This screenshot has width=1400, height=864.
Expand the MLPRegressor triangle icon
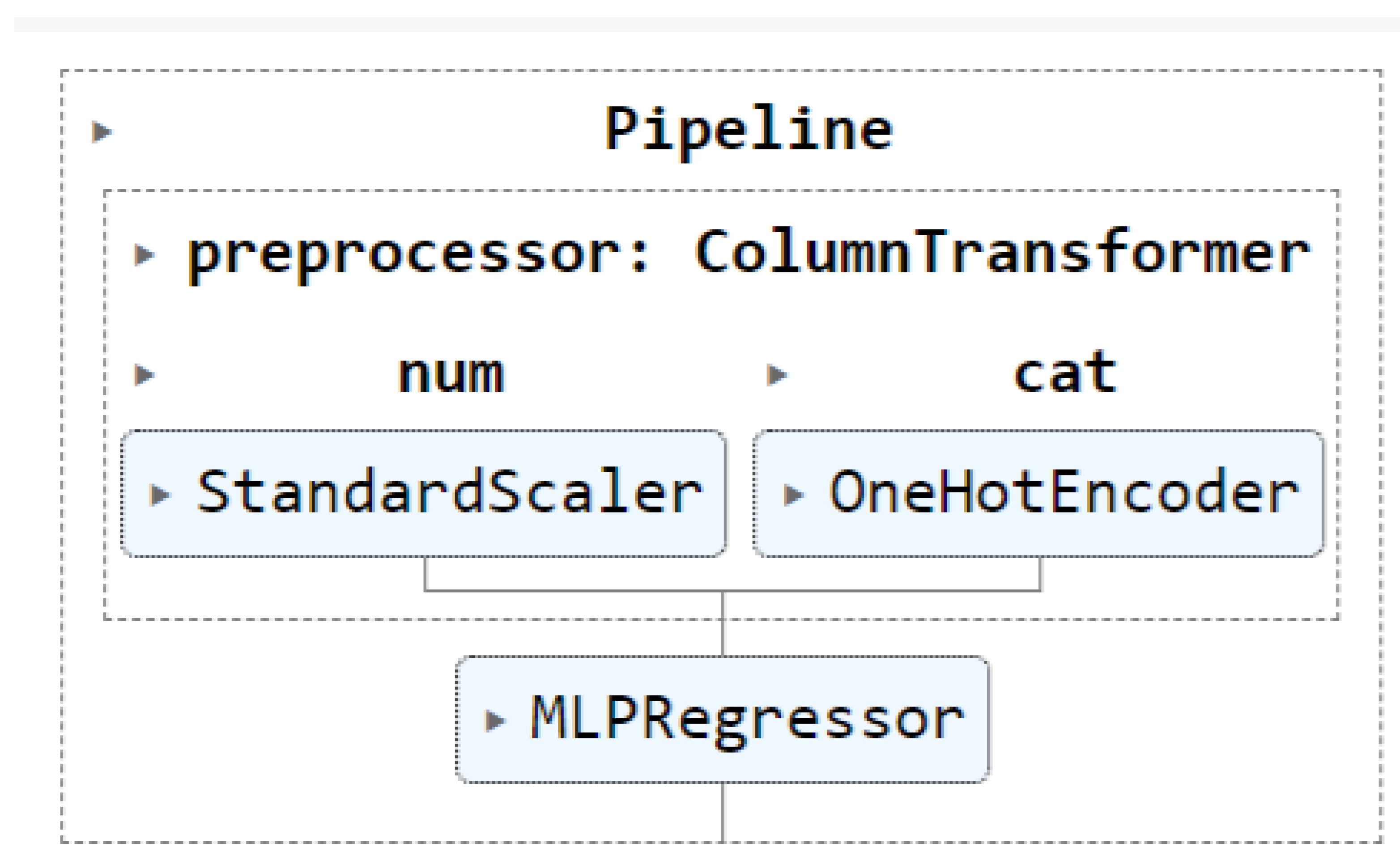(494, 720)
